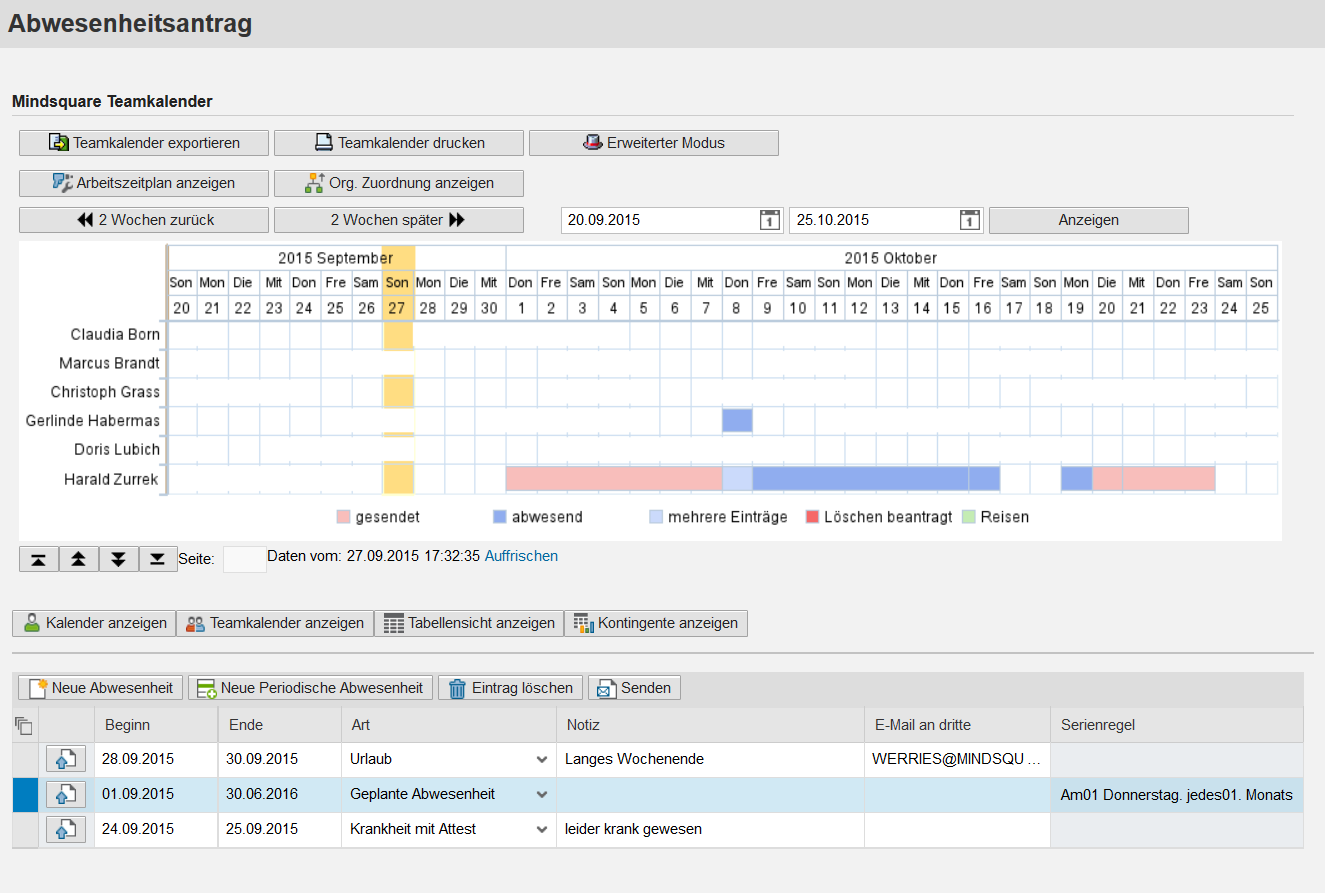Expand Art dropdown showing Krankheit mit Attest
The width and height of the screenshot is (1325, 893).
point(542,829)
